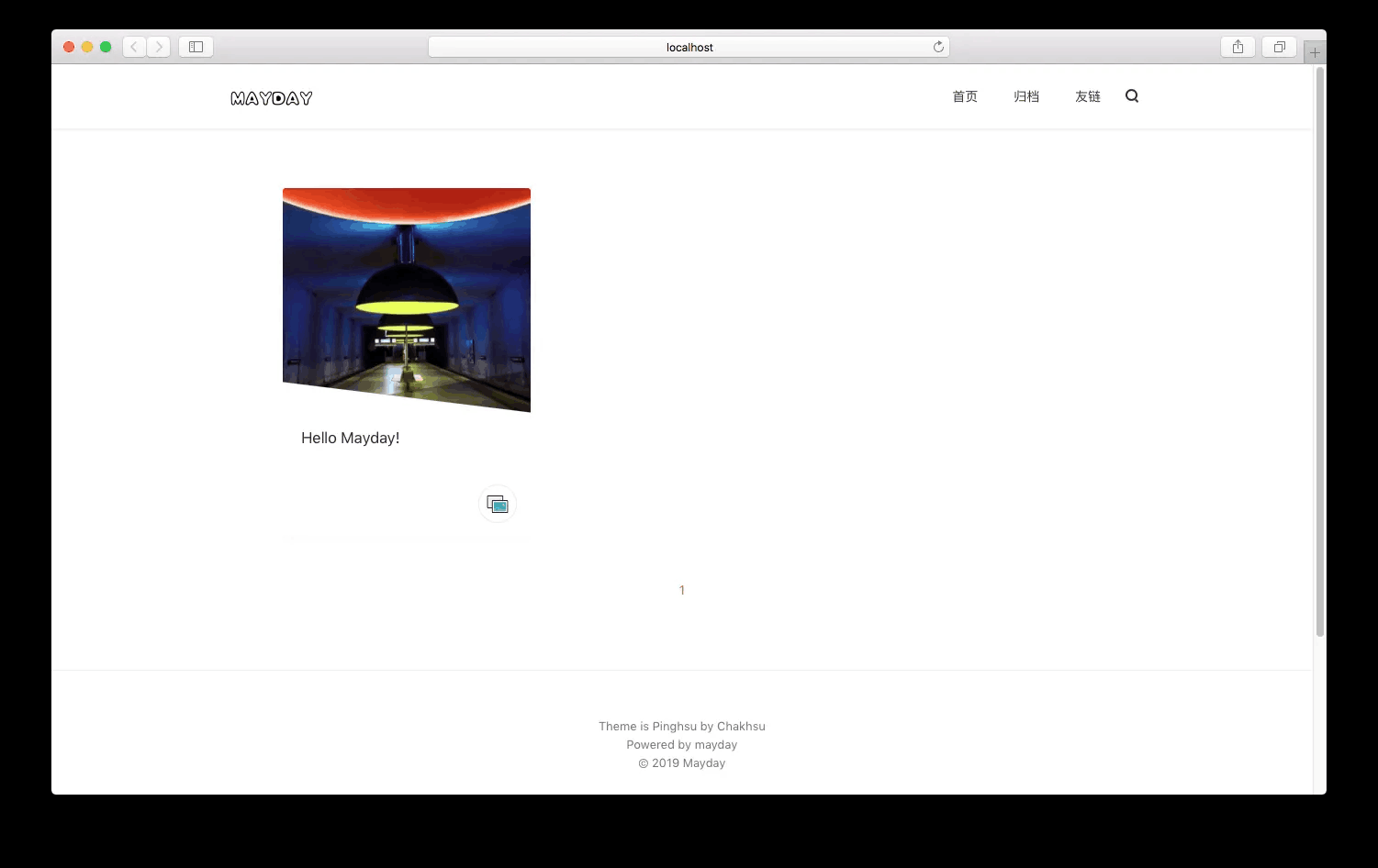Navigate back with the browser back arrow
Screen dimensions: 1378x868
(133, 46)
